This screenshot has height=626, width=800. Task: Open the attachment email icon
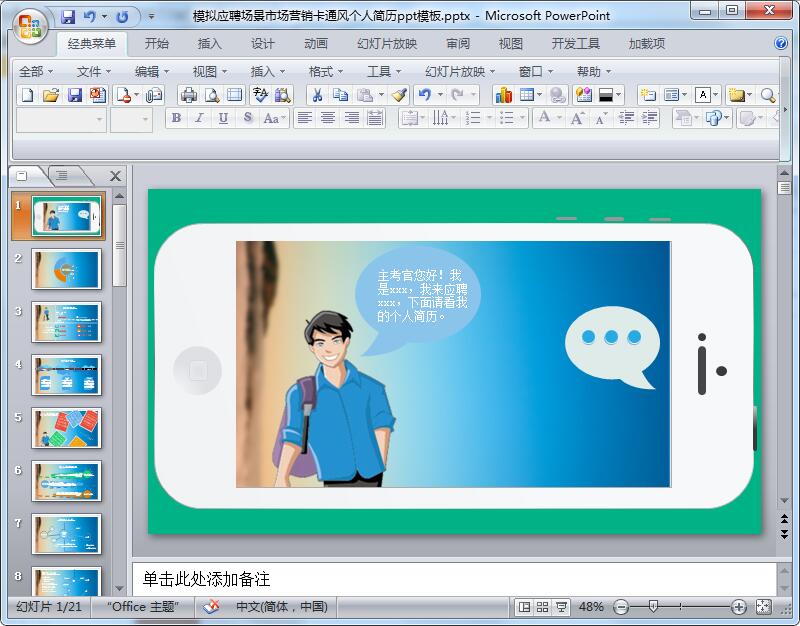click(x=154, y=95)
